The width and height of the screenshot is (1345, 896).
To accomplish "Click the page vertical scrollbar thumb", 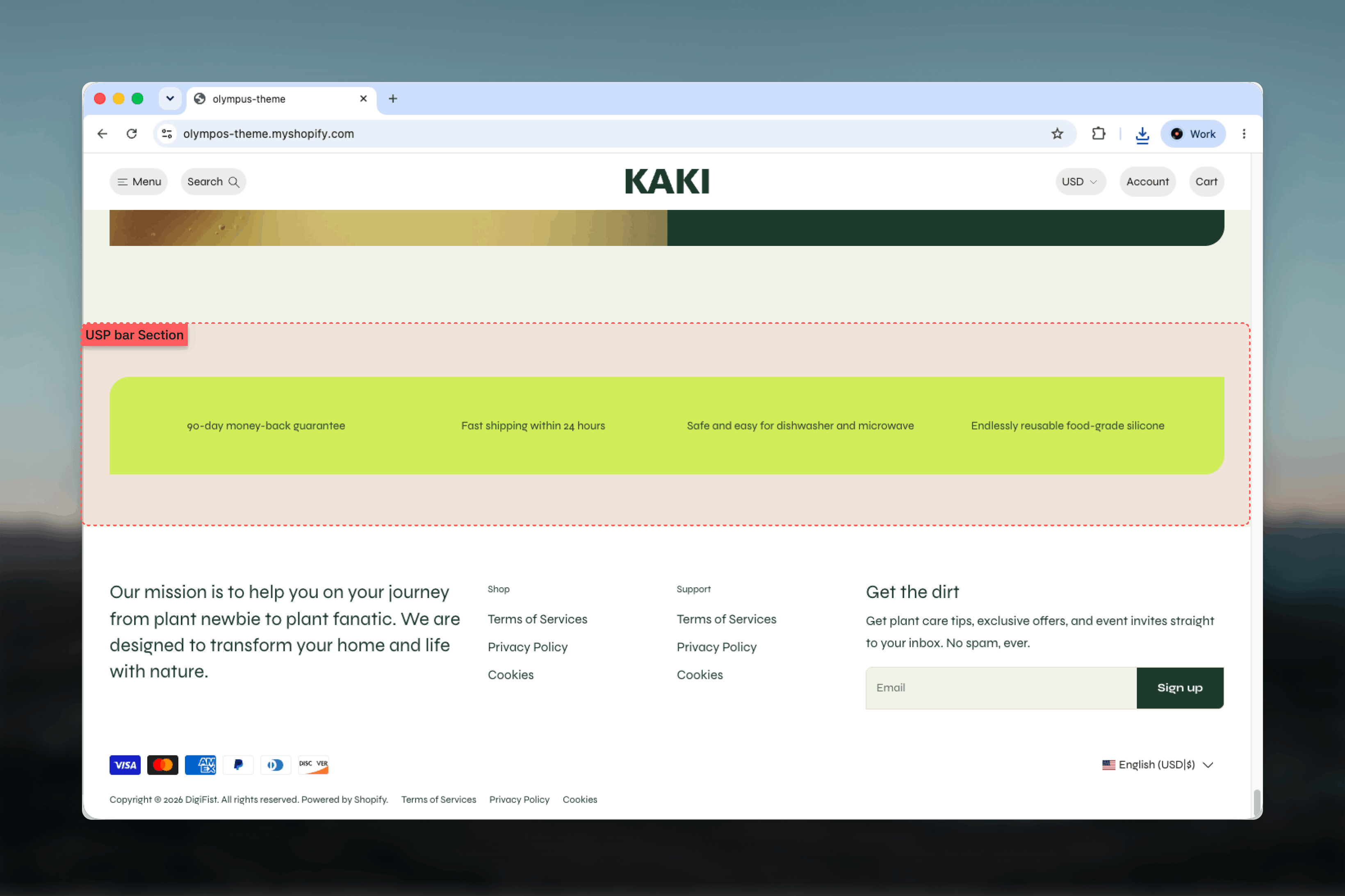I will point(1256,803).
